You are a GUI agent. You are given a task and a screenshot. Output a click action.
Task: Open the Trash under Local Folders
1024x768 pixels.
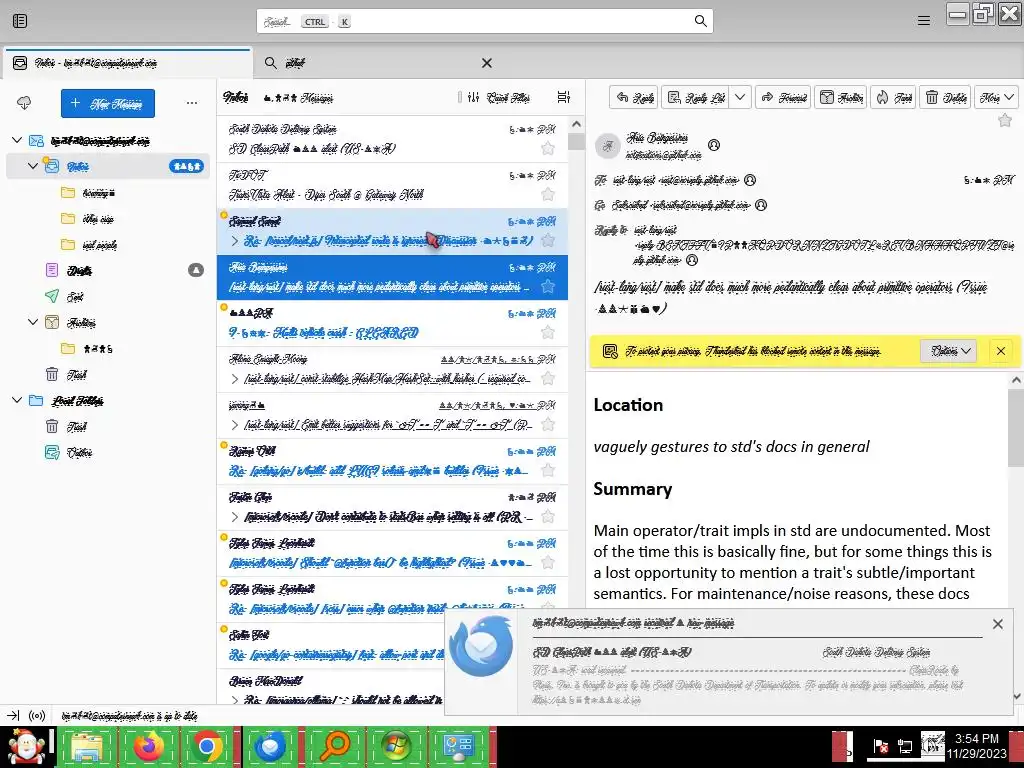click(108, 426)
